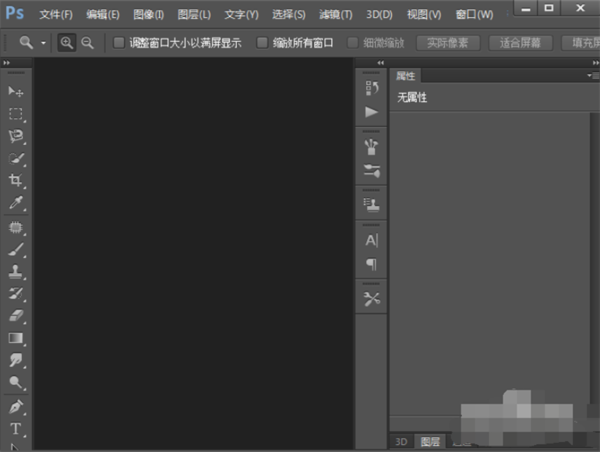Select the Eyedropper tool
Viewport: 600px width, 452px height.
(x=16, y=202)
